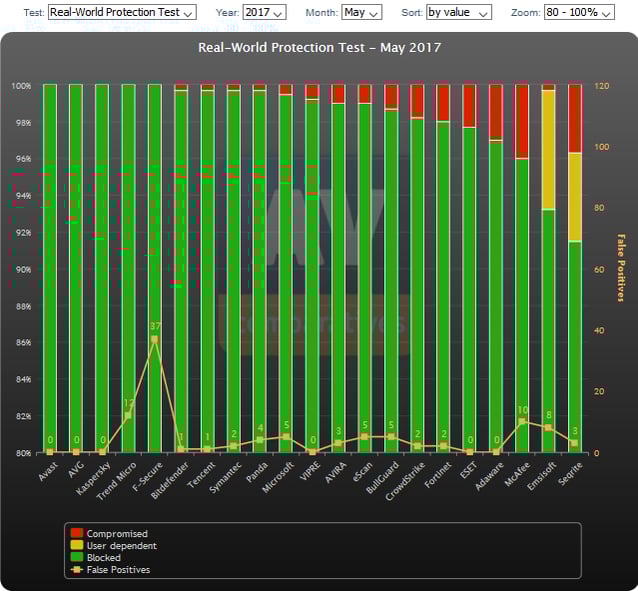638x591 pixels.
Task: Click the Trend Micro false positives marker labeled 12
Action: pos(128,416)
